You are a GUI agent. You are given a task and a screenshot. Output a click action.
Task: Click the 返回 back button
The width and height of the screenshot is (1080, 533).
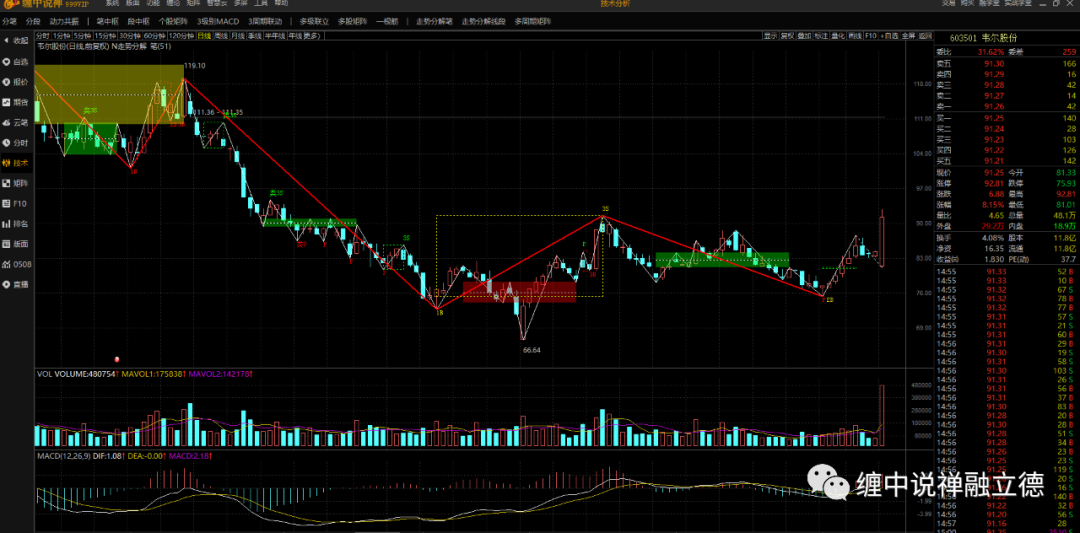[925, 36]
